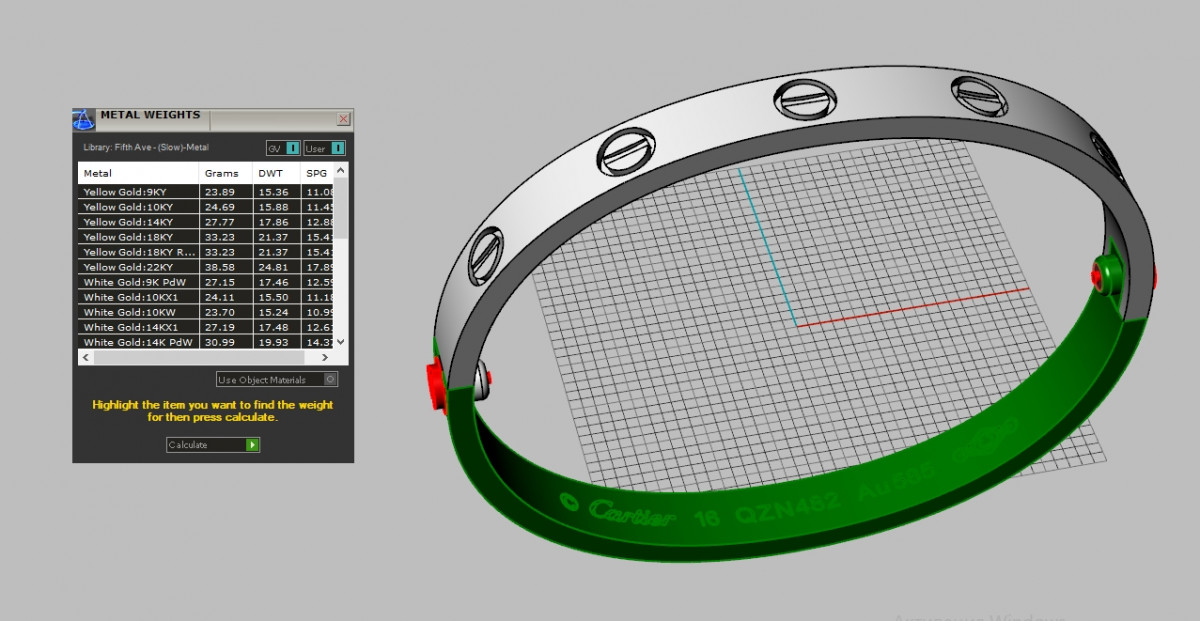Select the Yellow Gold:14KY row
Image resolution: width=1200 pixels, height=621 pixels.
206,222
